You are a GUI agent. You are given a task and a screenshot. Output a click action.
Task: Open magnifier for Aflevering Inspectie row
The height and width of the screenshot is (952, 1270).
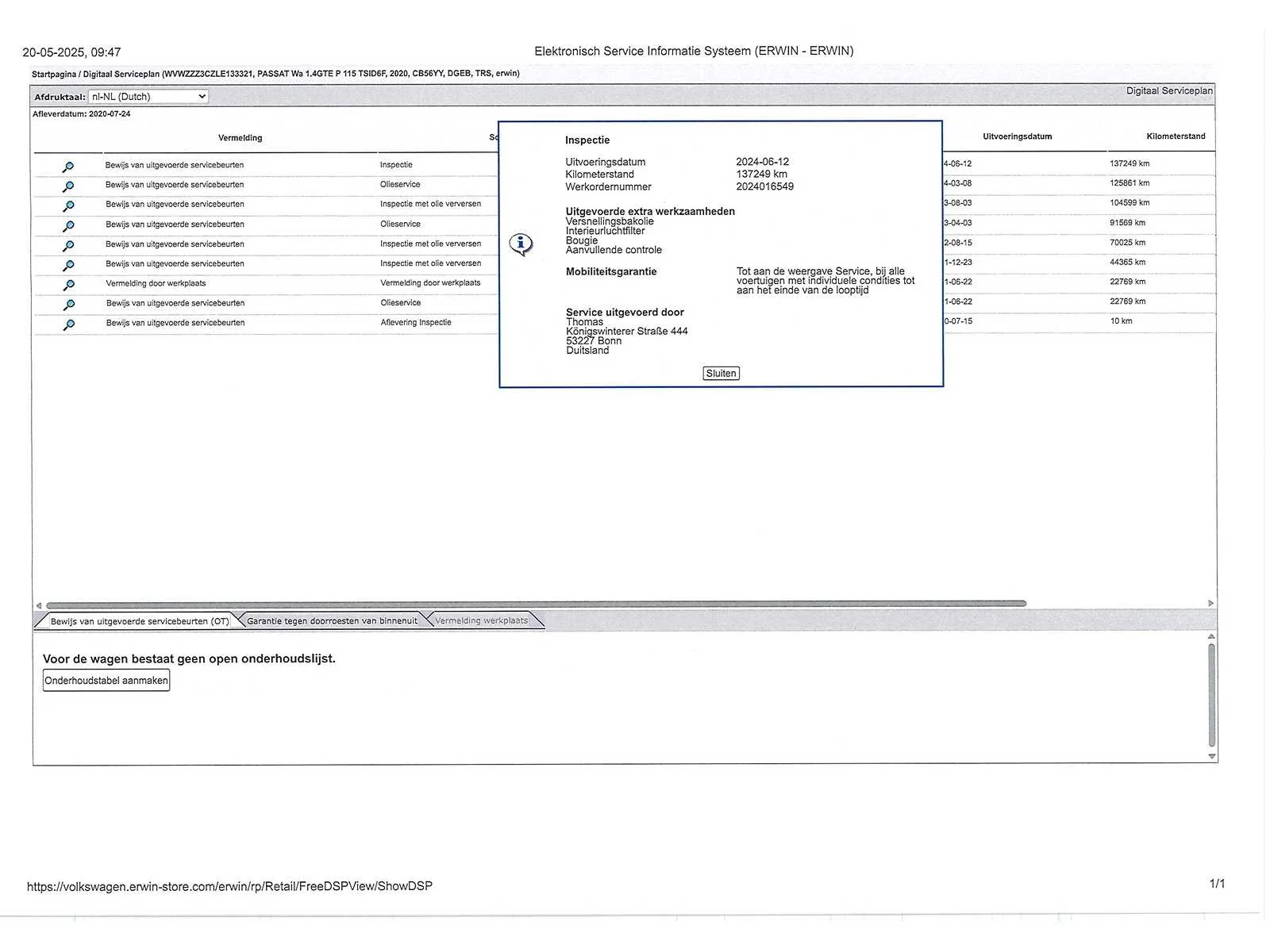68,324
